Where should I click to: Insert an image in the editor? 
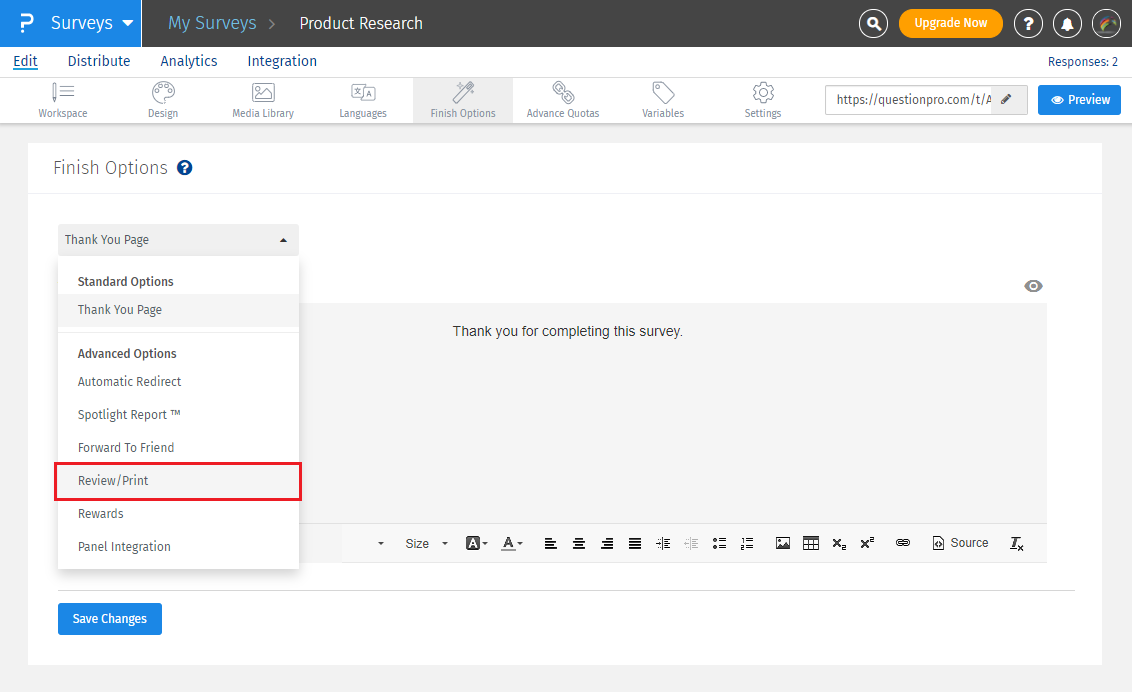tap(782, 543)
